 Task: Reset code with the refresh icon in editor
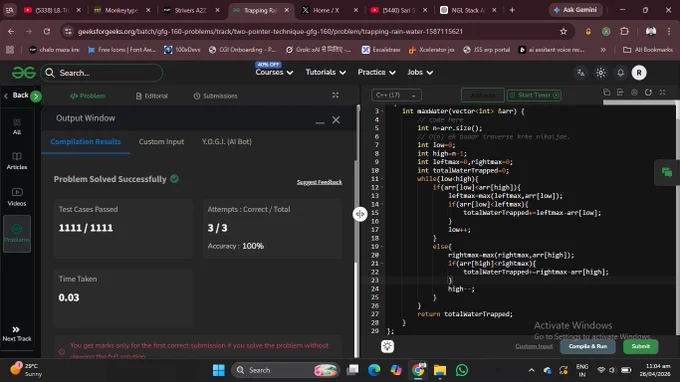tap(648, 92)
